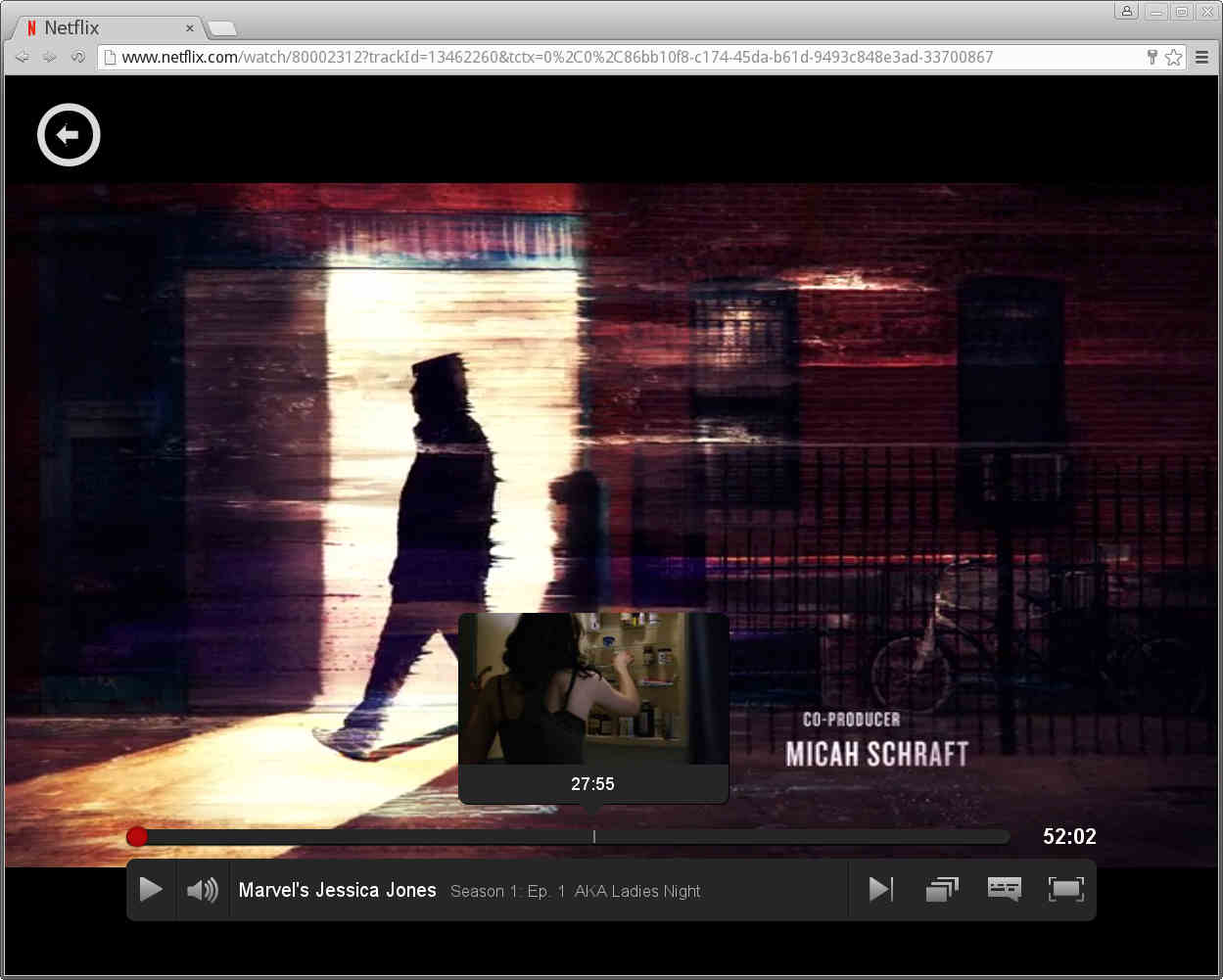
Task: Open the Chrome user profile button
Action: point(1126,11)
